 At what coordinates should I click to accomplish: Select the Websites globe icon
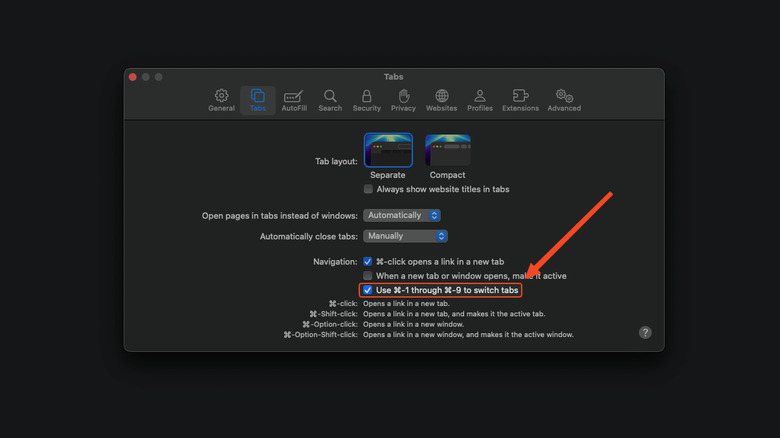coord(441,99)
